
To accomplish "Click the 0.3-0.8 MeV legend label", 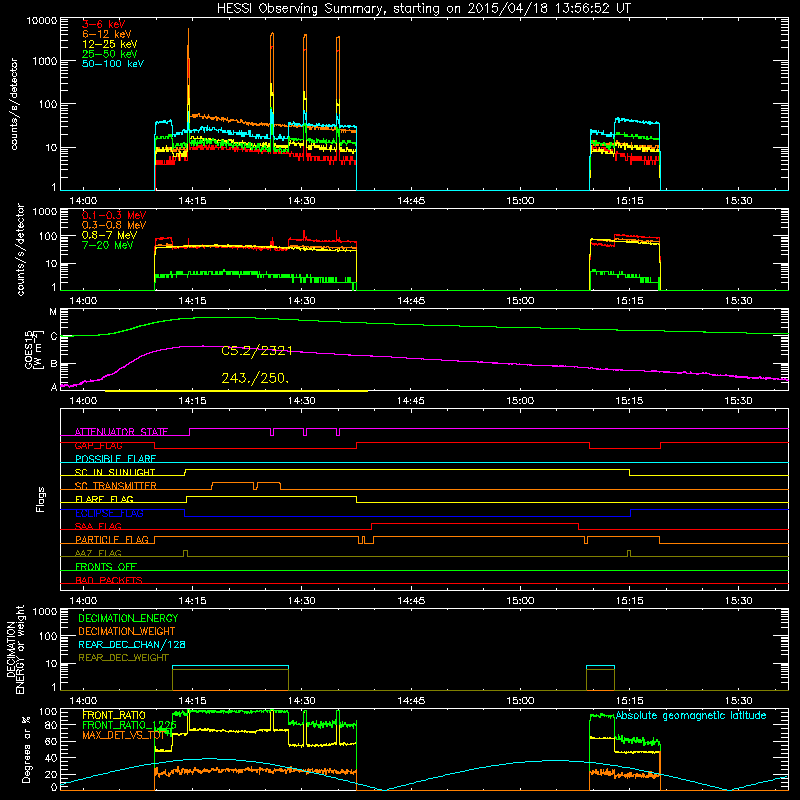I will pyautogui.click(x=114, y=225).
